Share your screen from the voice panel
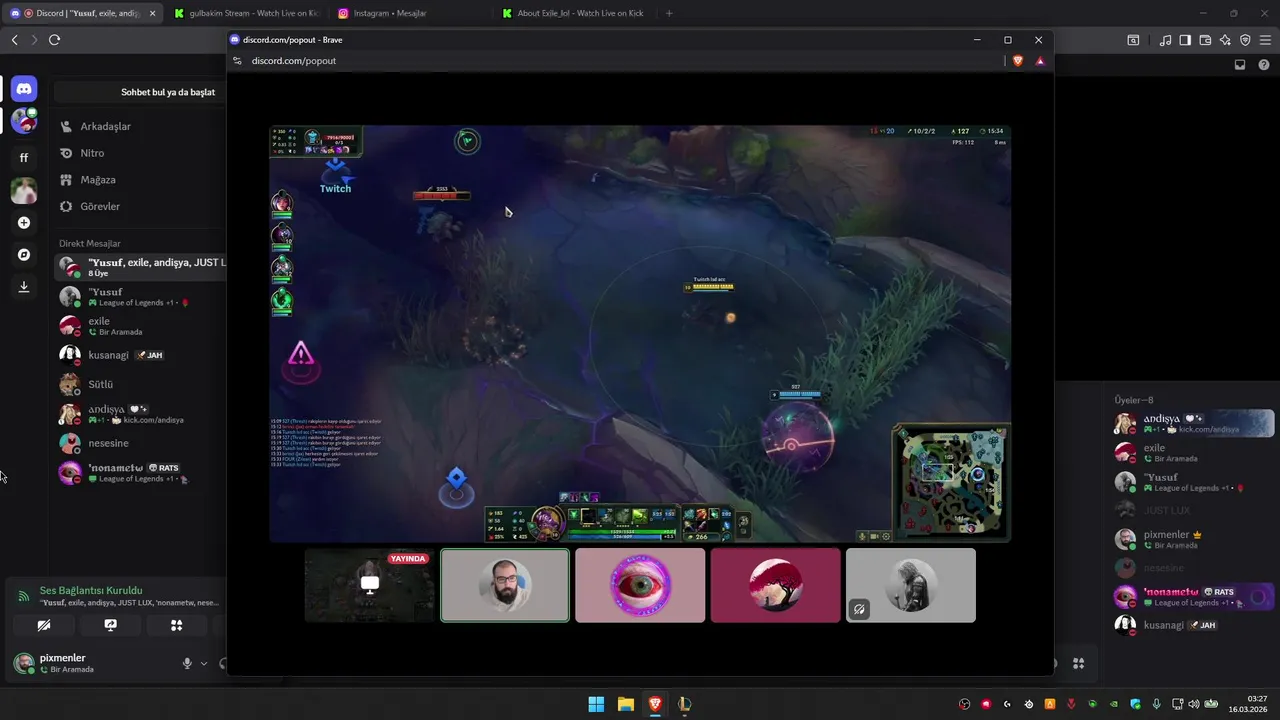The width and height of the screenshot is (1280, 720). 110,625
